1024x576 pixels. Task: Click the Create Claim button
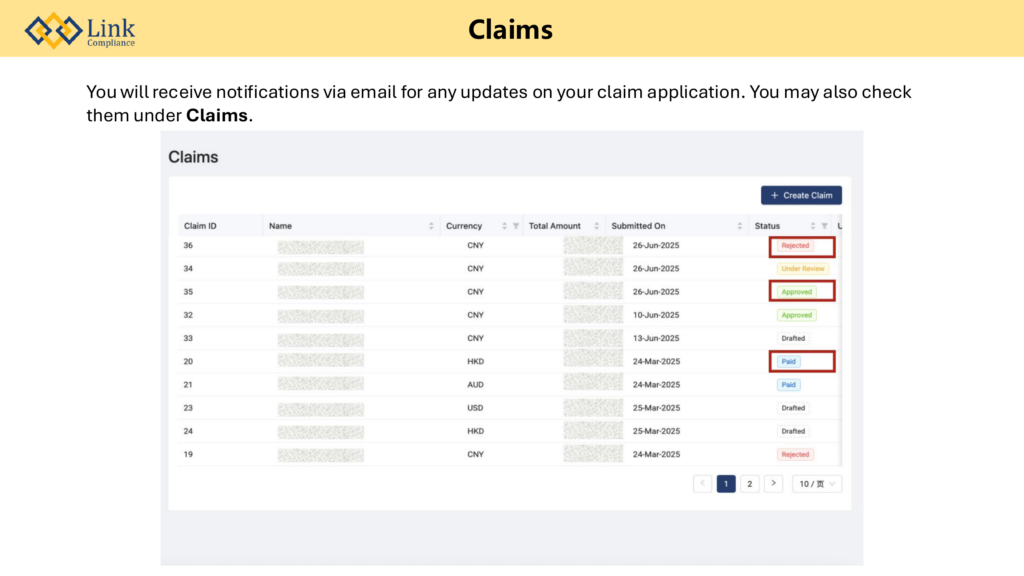[801, 195]
